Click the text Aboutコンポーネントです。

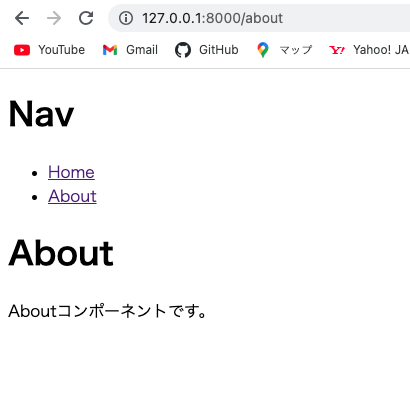point(107,311)
